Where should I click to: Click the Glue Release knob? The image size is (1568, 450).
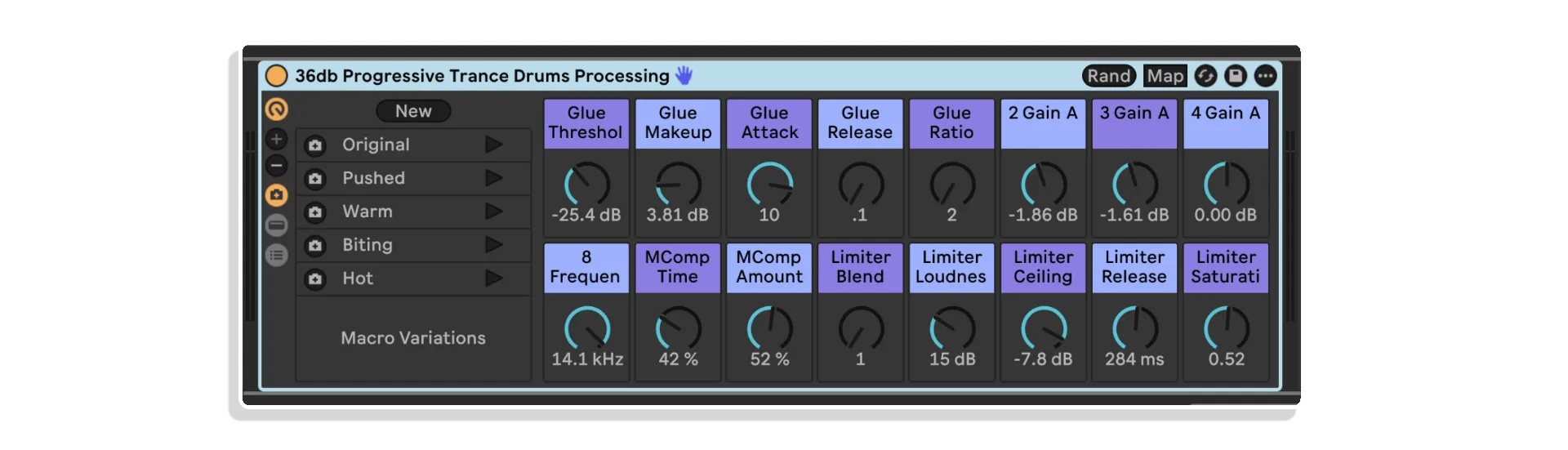[862, 184]
